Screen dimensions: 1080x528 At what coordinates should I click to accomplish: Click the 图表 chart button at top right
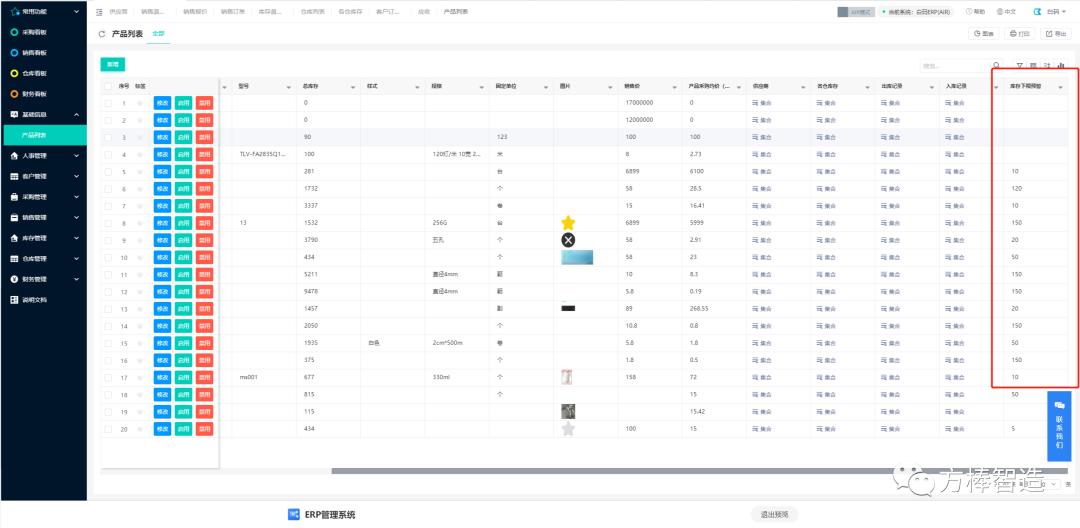pyautogui.click(x=984, y=33)
